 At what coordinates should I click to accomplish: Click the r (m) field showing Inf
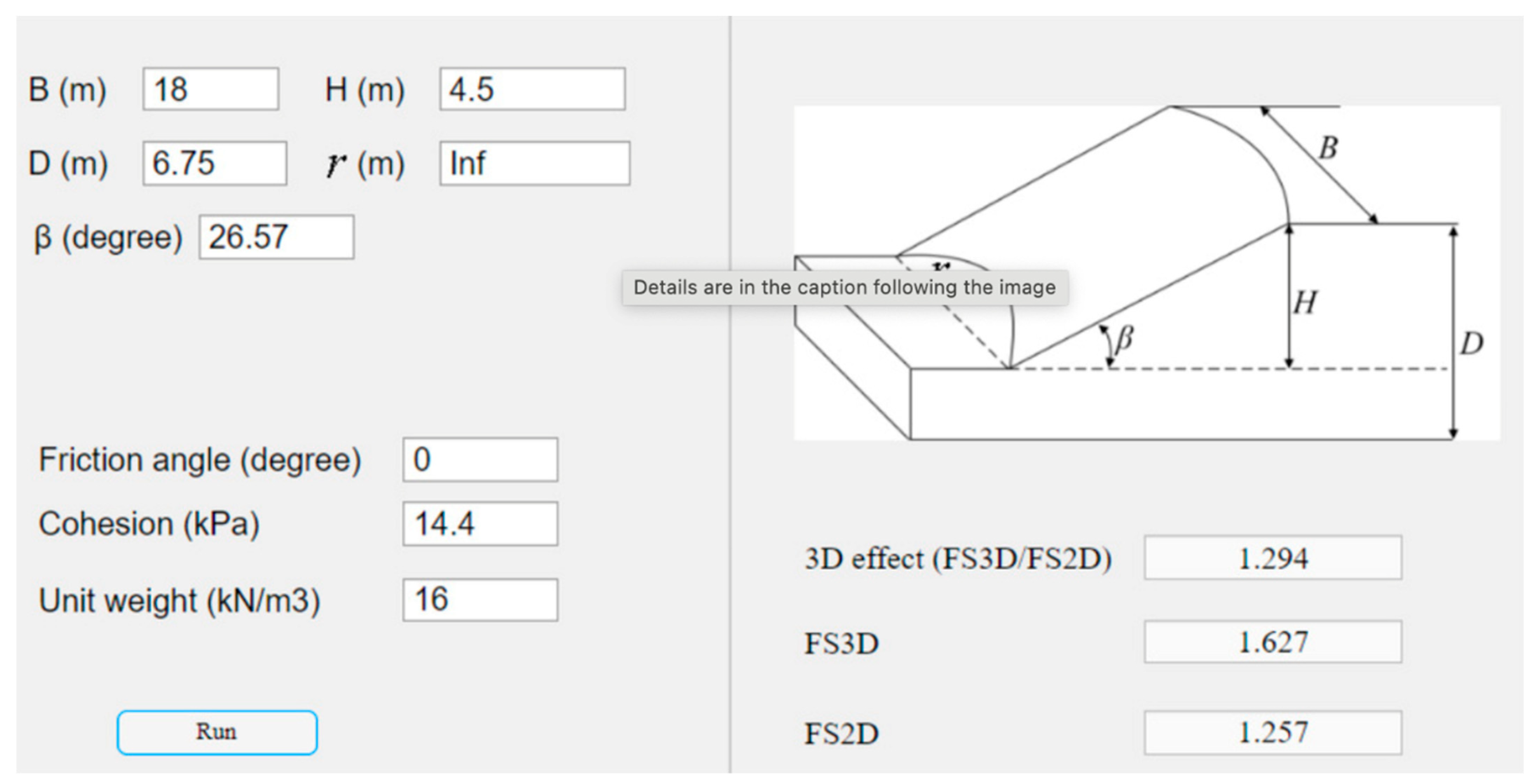click(535, 163)
